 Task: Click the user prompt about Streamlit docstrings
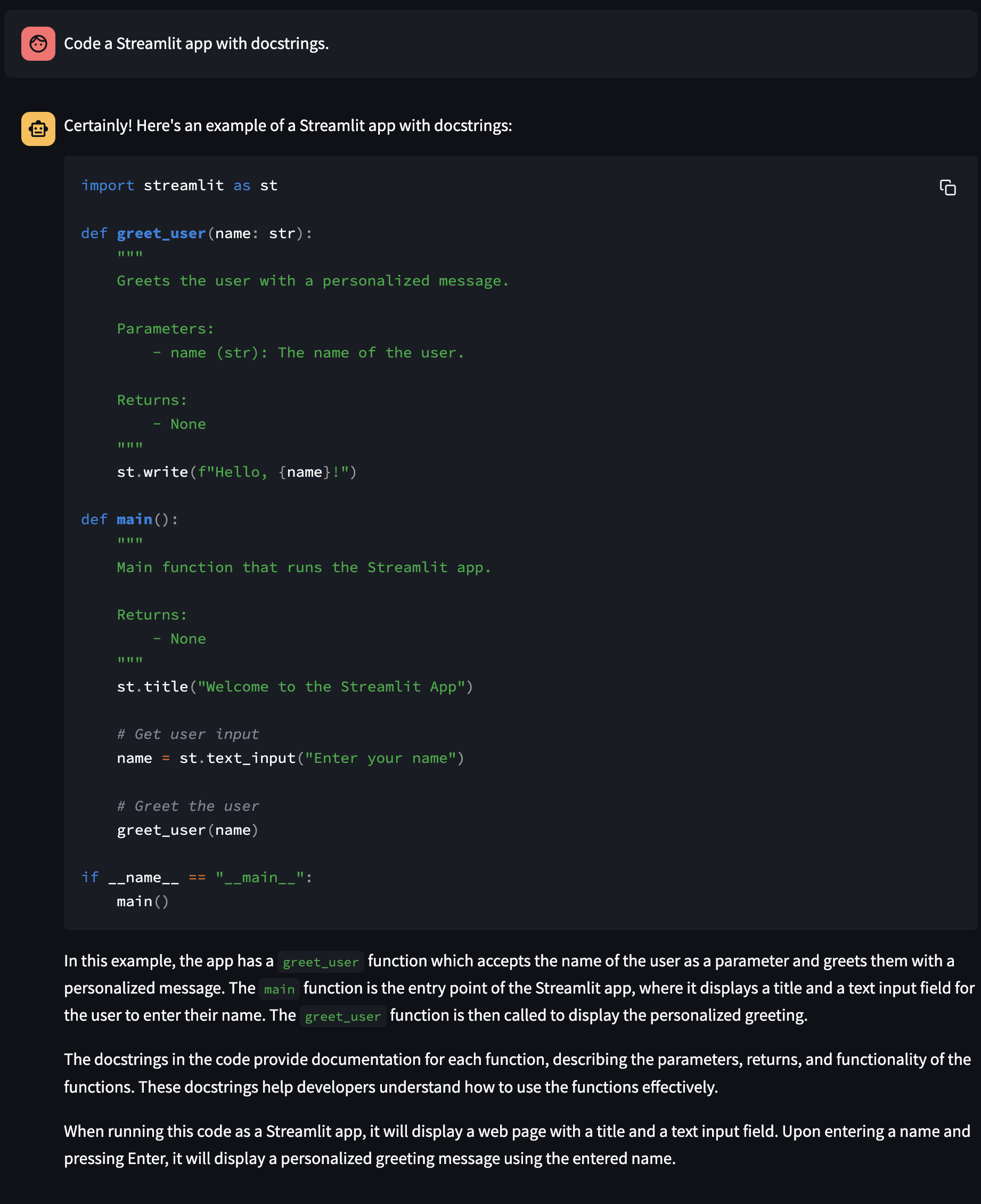(196, 44)
